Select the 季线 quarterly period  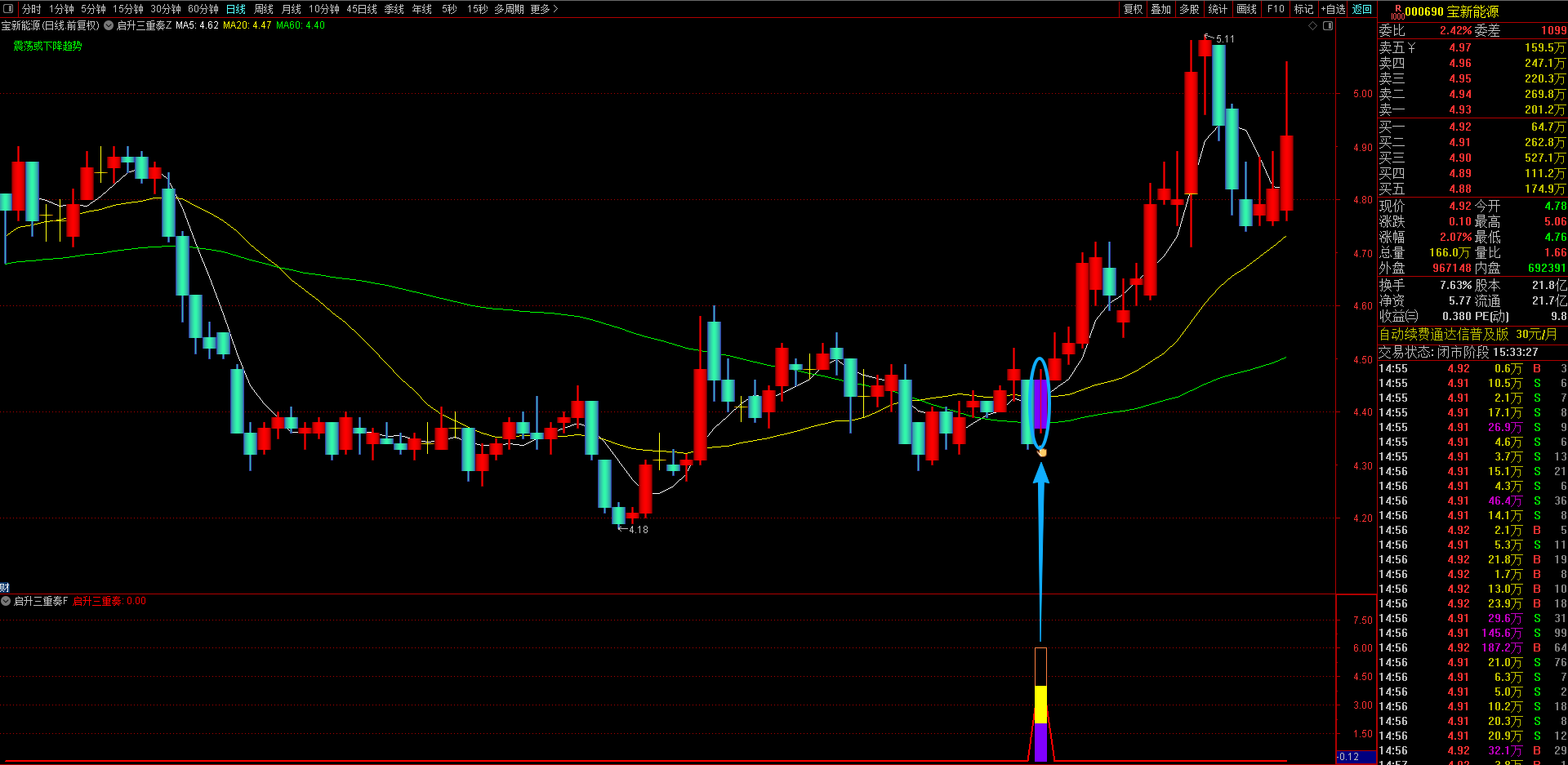(394, 9)
